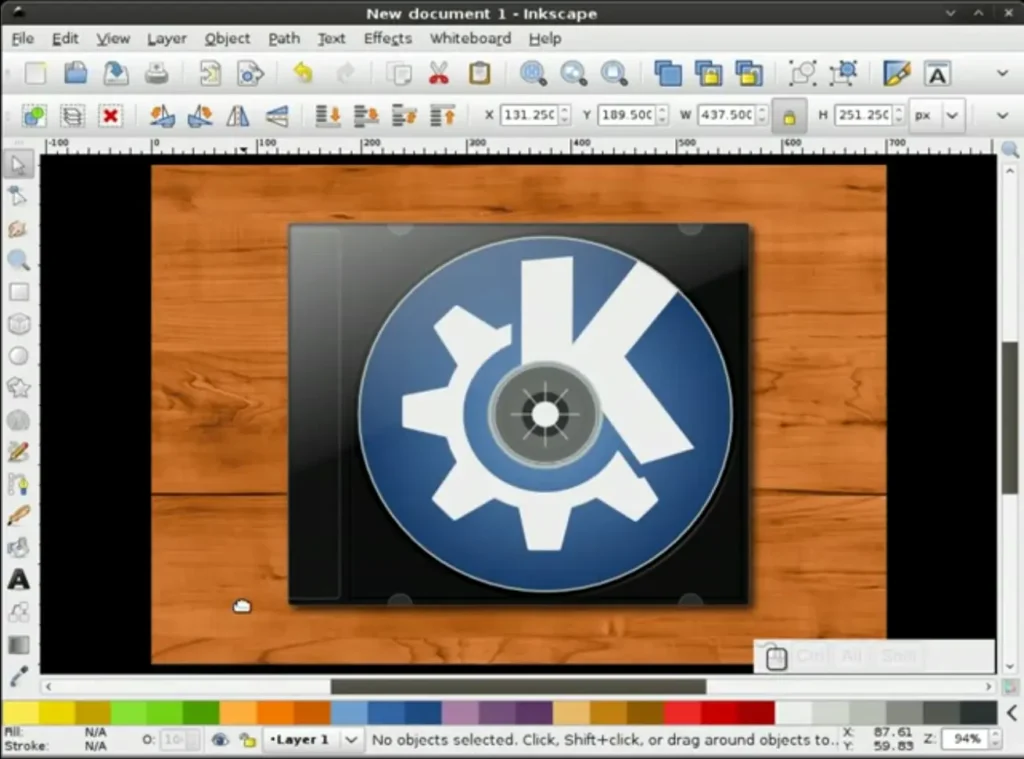Select the Rectangle tool

point(18,292)
